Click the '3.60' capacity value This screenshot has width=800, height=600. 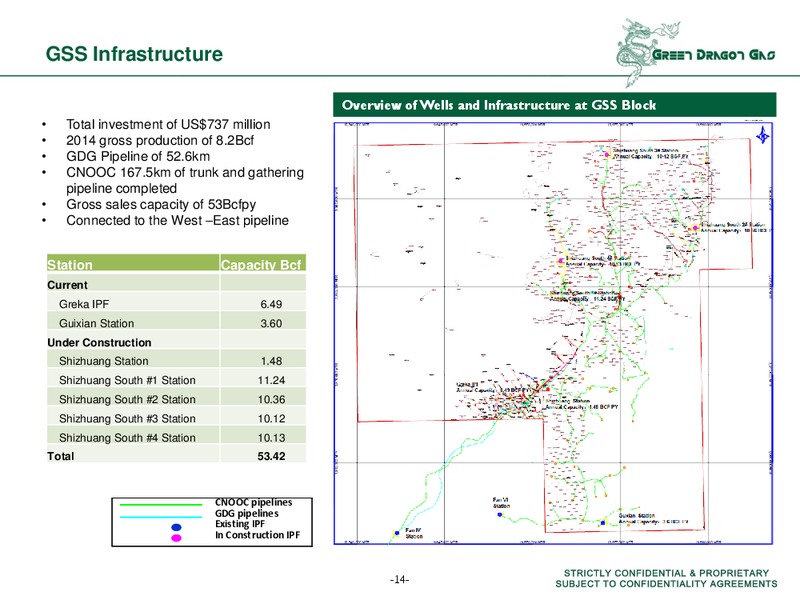pyautogui.click(x=271, y=323)
